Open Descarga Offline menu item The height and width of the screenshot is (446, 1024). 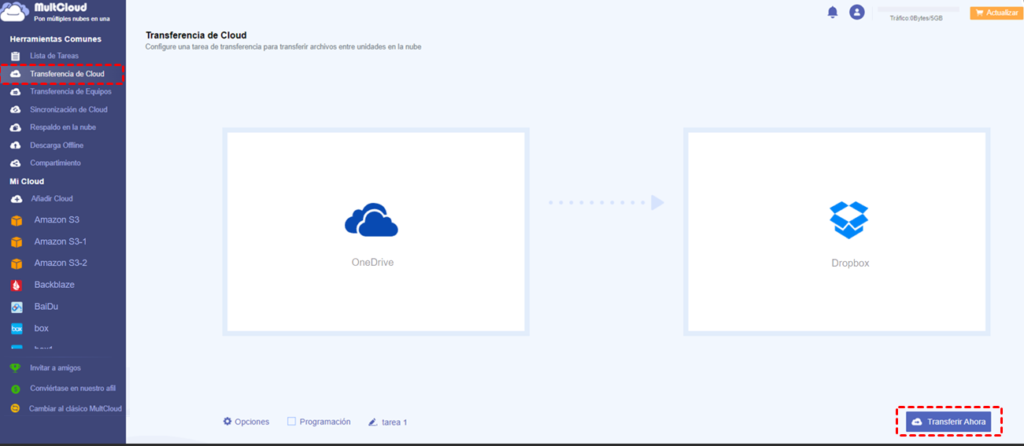pos(57,145)
